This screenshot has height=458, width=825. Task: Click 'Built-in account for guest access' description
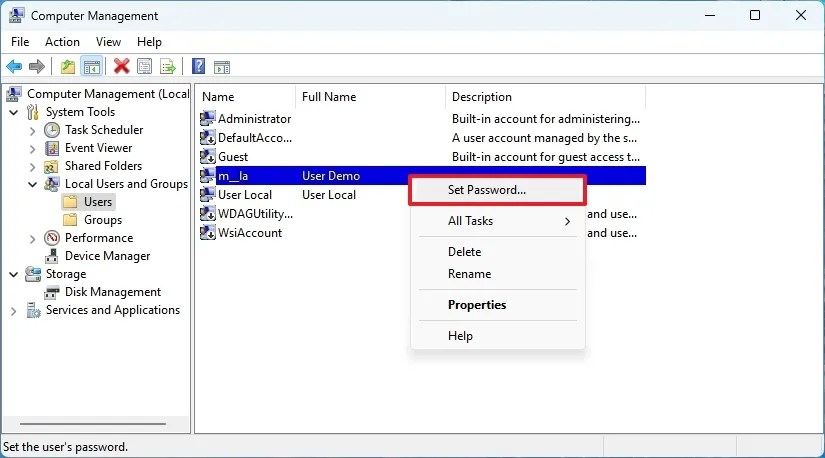546,157
